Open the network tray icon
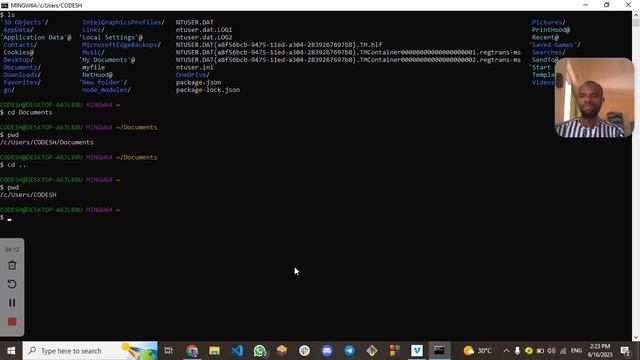 pyautogui.click(x=563, y=351)
